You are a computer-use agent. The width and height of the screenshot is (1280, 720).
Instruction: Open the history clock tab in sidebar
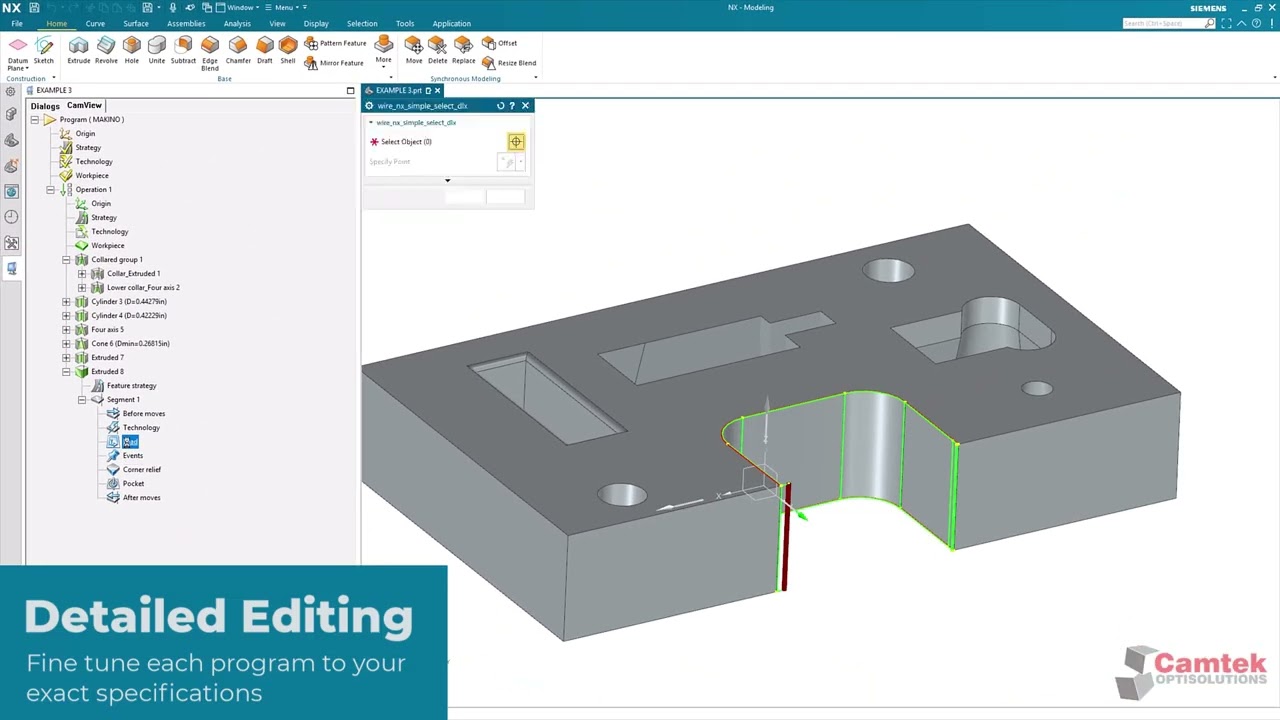[x=11, y=216]
